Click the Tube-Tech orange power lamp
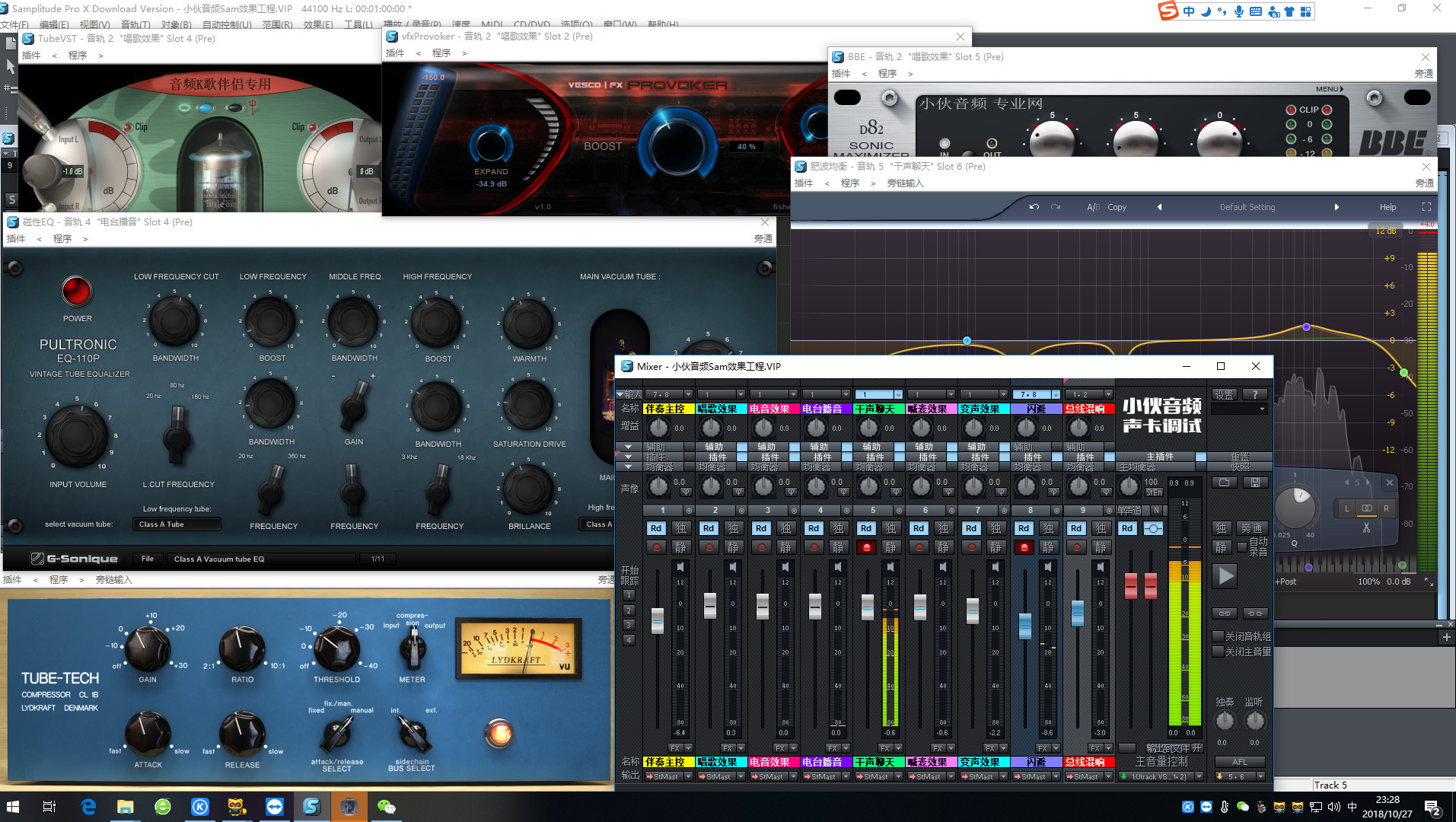The width and height of the screenshot is (1456, 822). [499, 733]
